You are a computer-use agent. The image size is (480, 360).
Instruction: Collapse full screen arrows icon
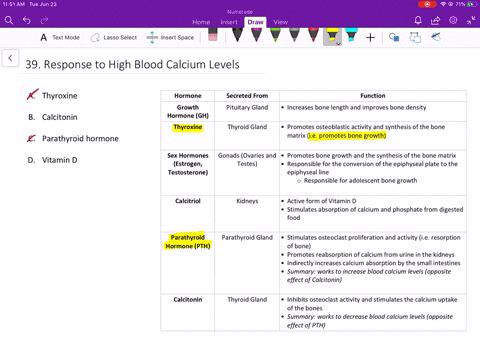(471, 21)
